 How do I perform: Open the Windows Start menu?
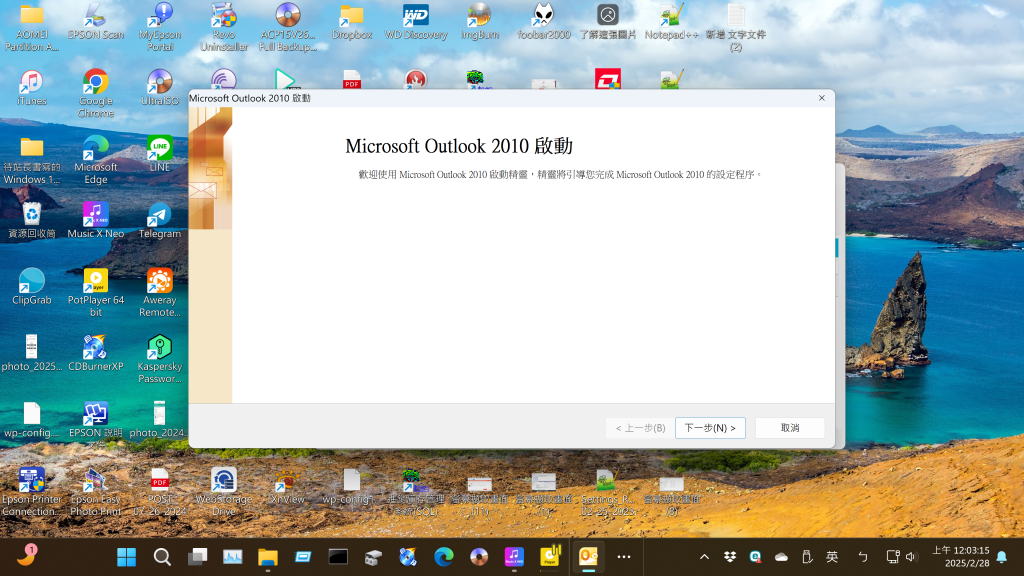tap(127, 556)
